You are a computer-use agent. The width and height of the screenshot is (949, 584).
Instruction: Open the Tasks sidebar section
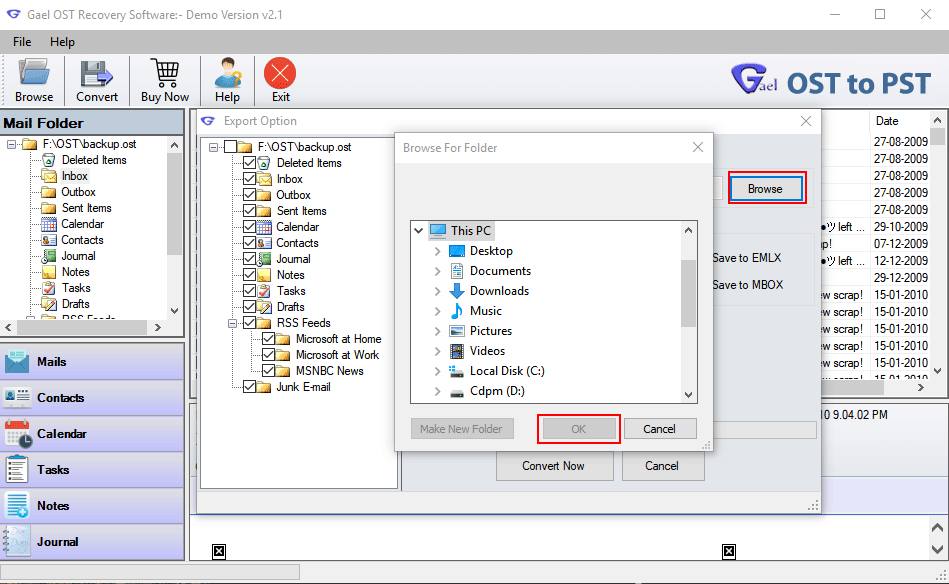93,470
